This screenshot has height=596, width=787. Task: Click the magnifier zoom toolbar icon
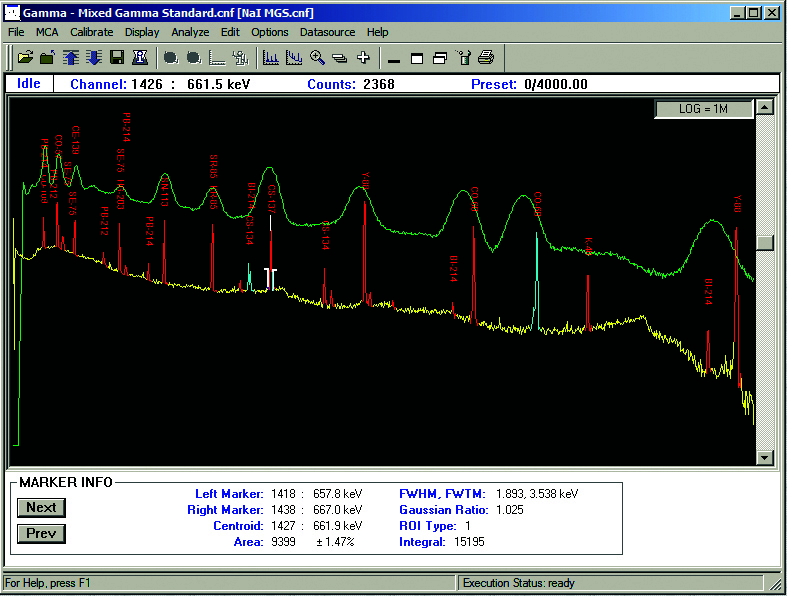(317, 58)
